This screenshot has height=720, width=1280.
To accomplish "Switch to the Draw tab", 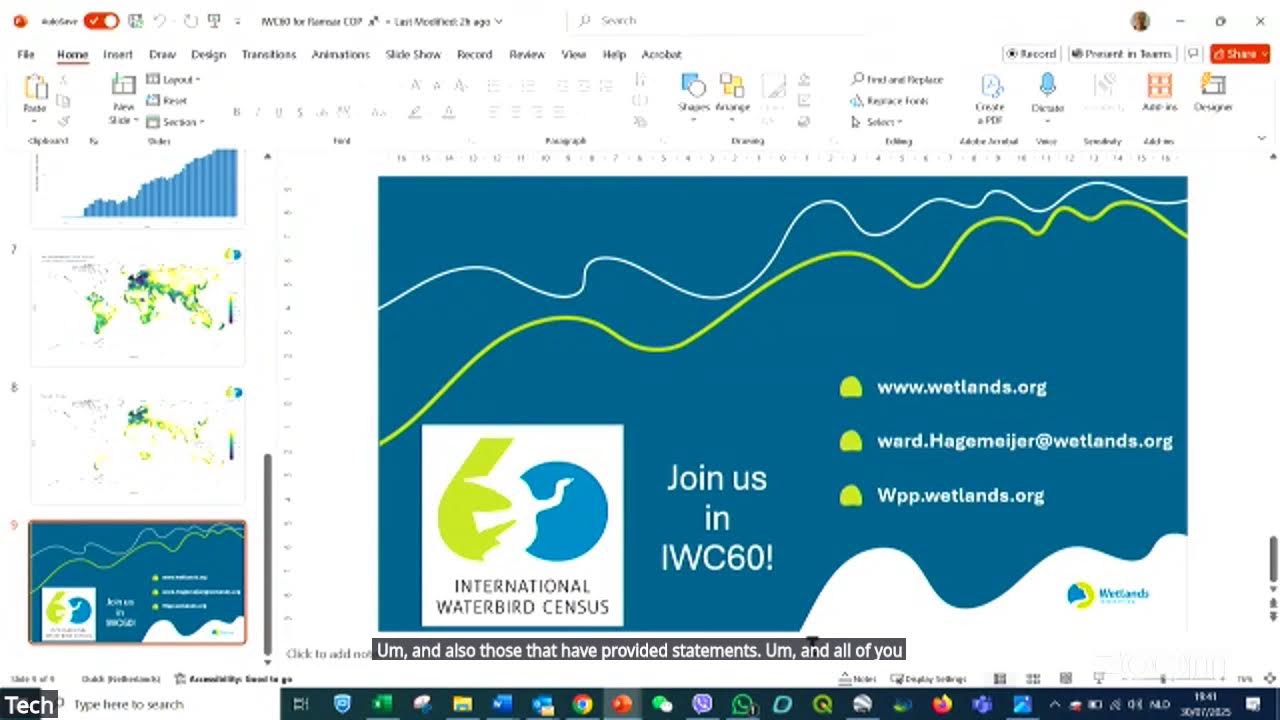I will click(x=162, y=54).
